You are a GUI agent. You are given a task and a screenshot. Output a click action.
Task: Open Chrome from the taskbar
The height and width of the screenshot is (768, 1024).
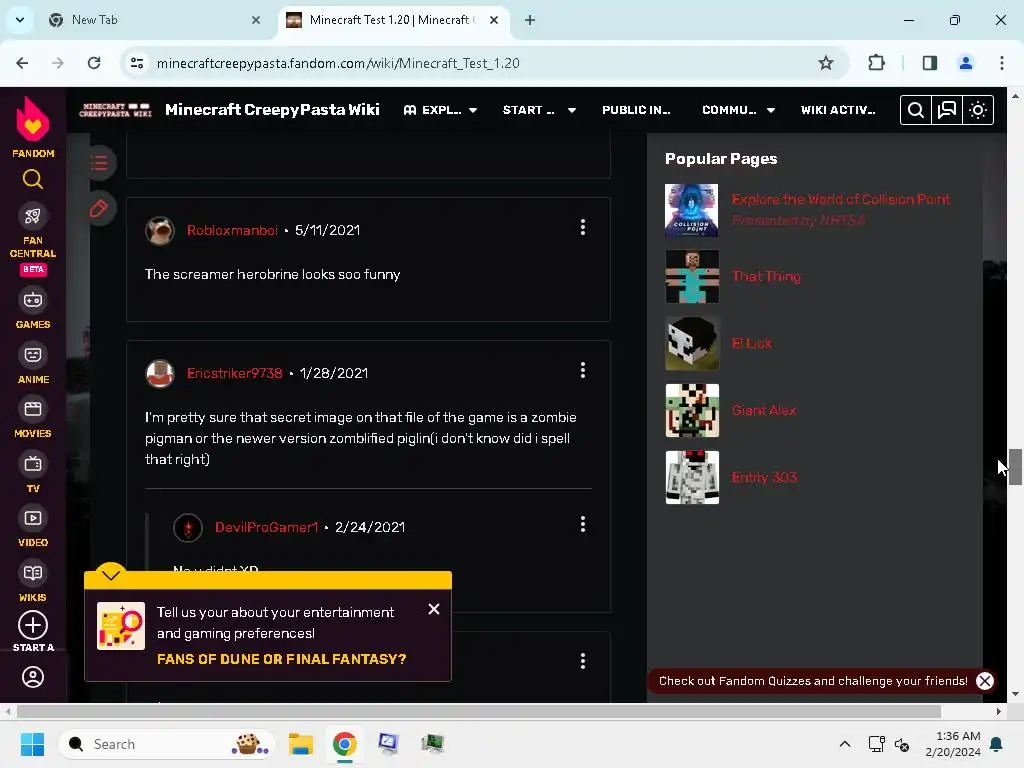[x=344, y=744]
